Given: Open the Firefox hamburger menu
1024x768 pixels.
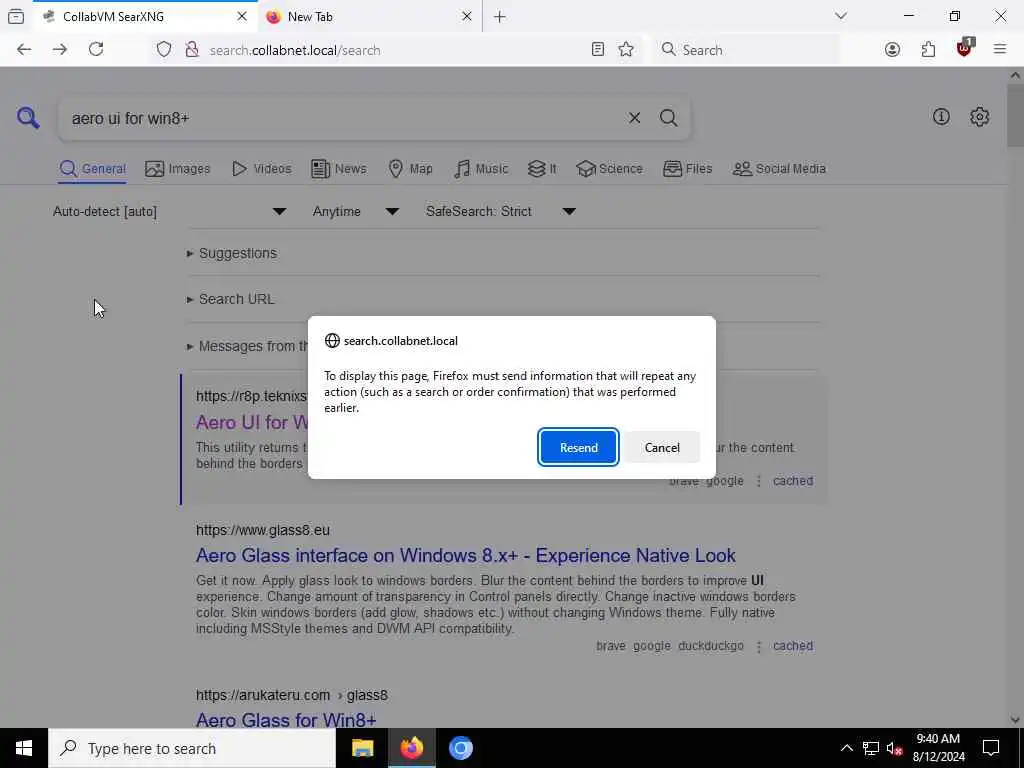Looking at the screenshot, I should [x=1000, y=50].
